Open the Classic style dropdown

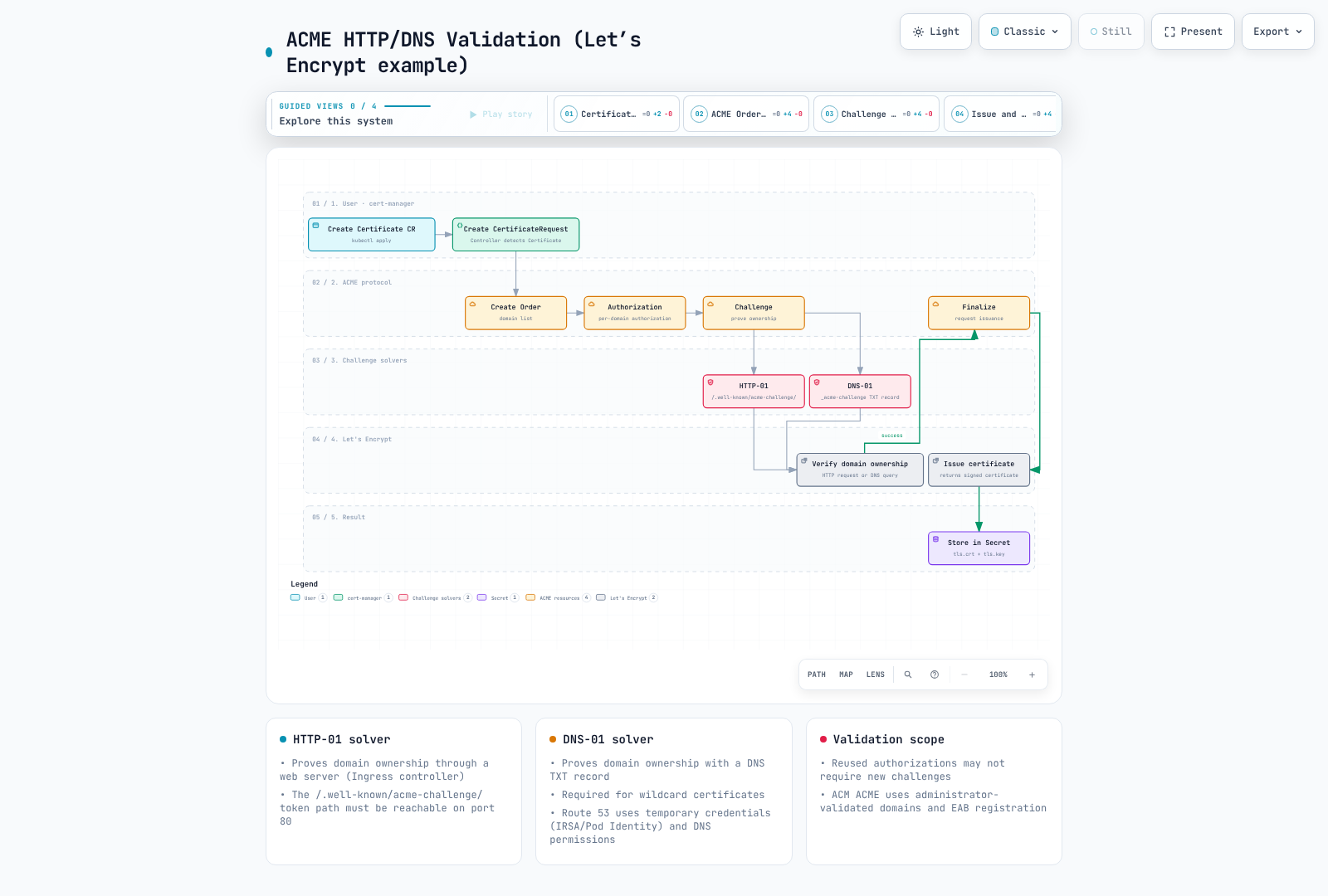pyautogui.click(x=1024, y=32)
